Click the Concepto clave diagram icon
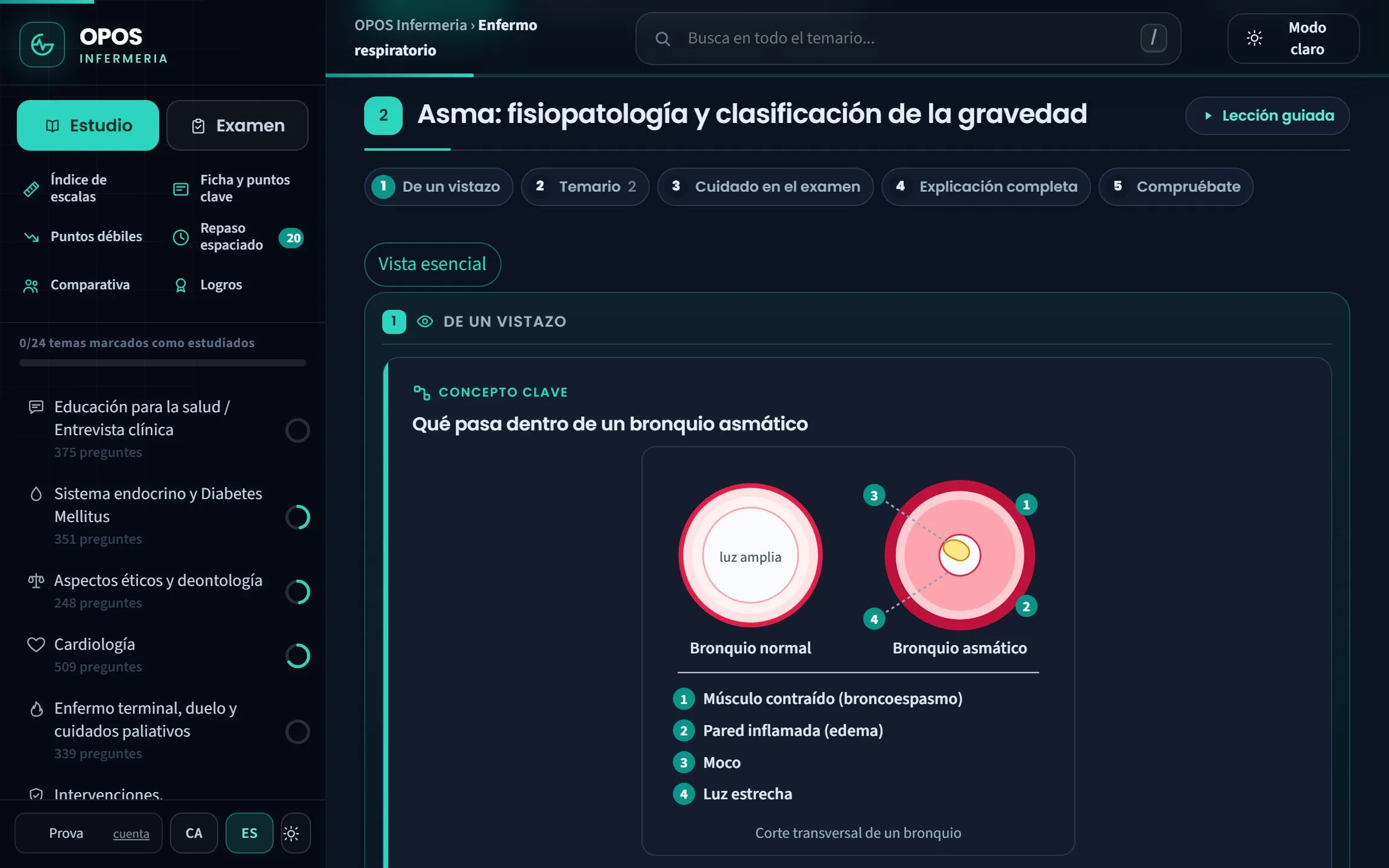This screenshot has height=868, width=1389. [x=421, y=392]
